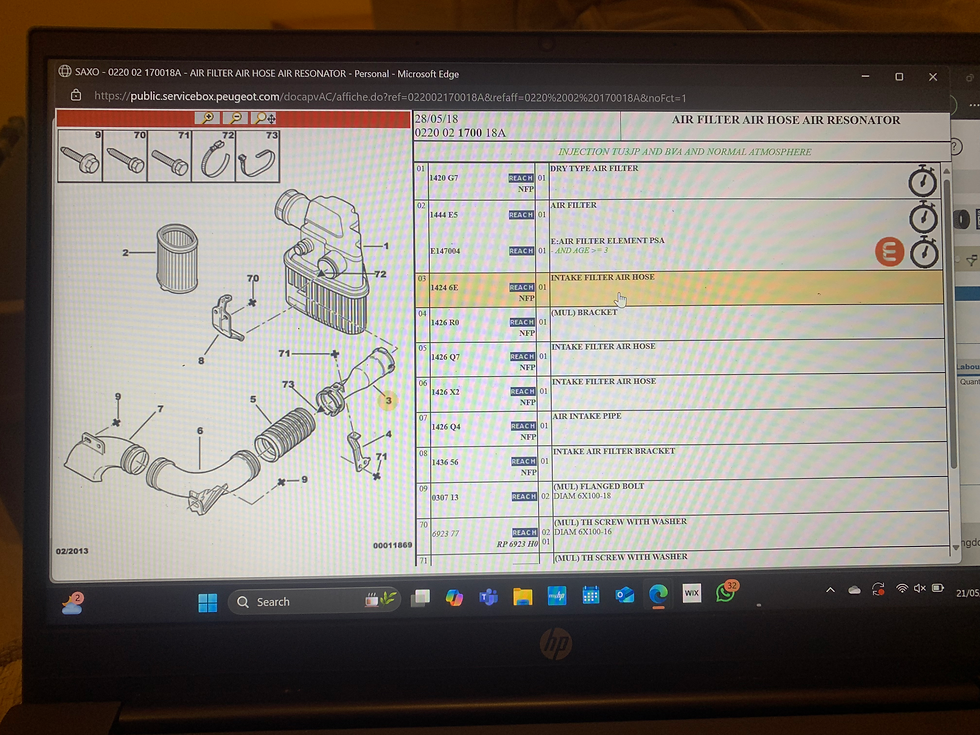The height and width of the screenshot is (735, 980).
Task: Click callout number 8 near the bracket
Action: (201, 361)
